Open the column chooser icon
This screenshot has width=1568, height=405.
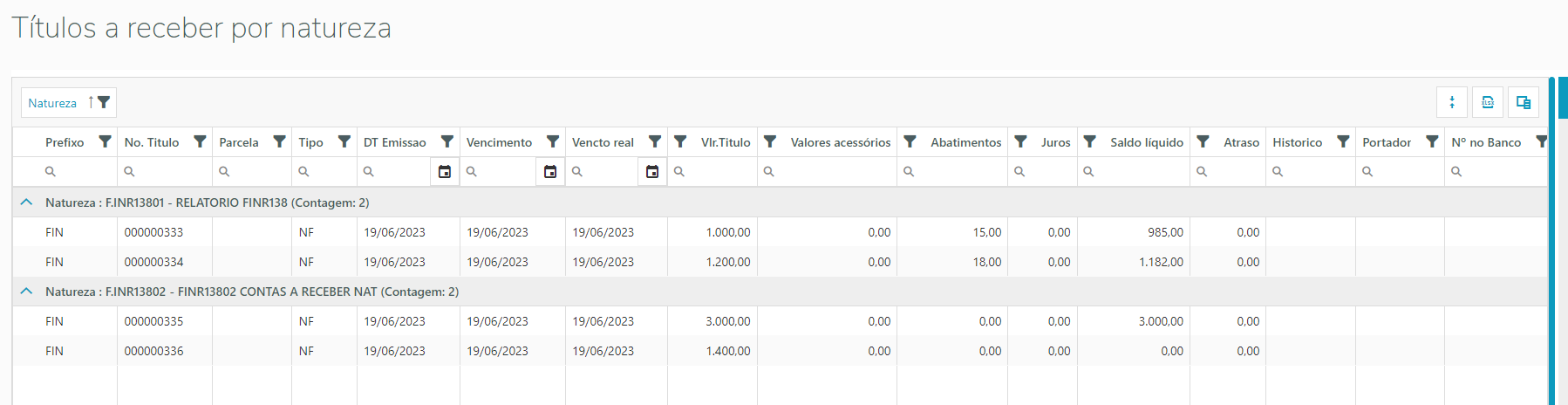[1524, 102]
